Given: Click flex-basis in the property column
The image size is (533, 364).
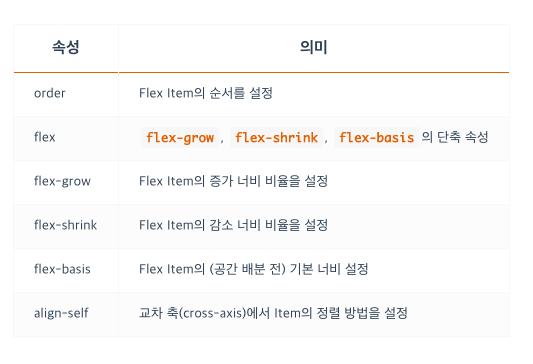Looking at the screenshot, I should click(62, 269).
